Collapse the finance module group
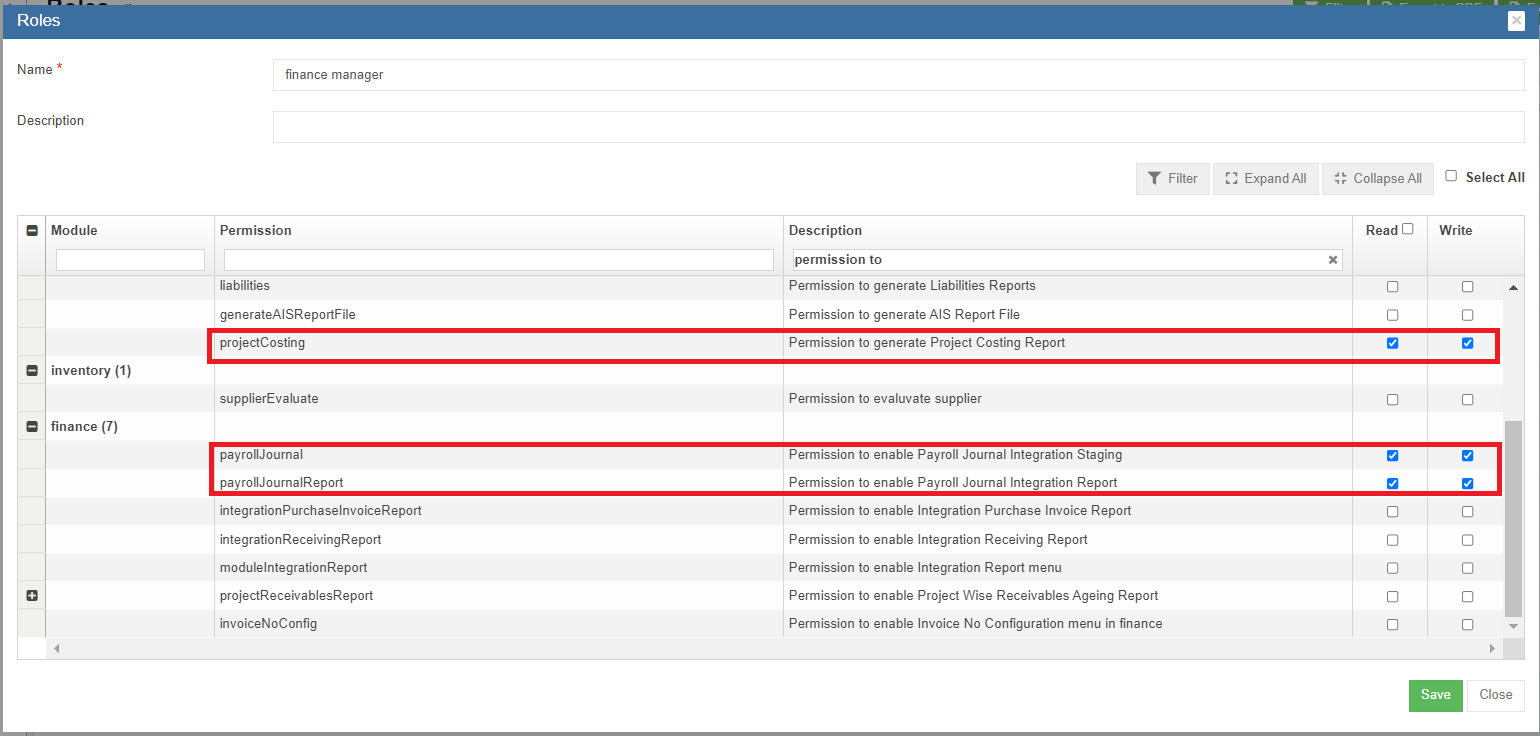 pyautogui.click(x=32, y=427)
